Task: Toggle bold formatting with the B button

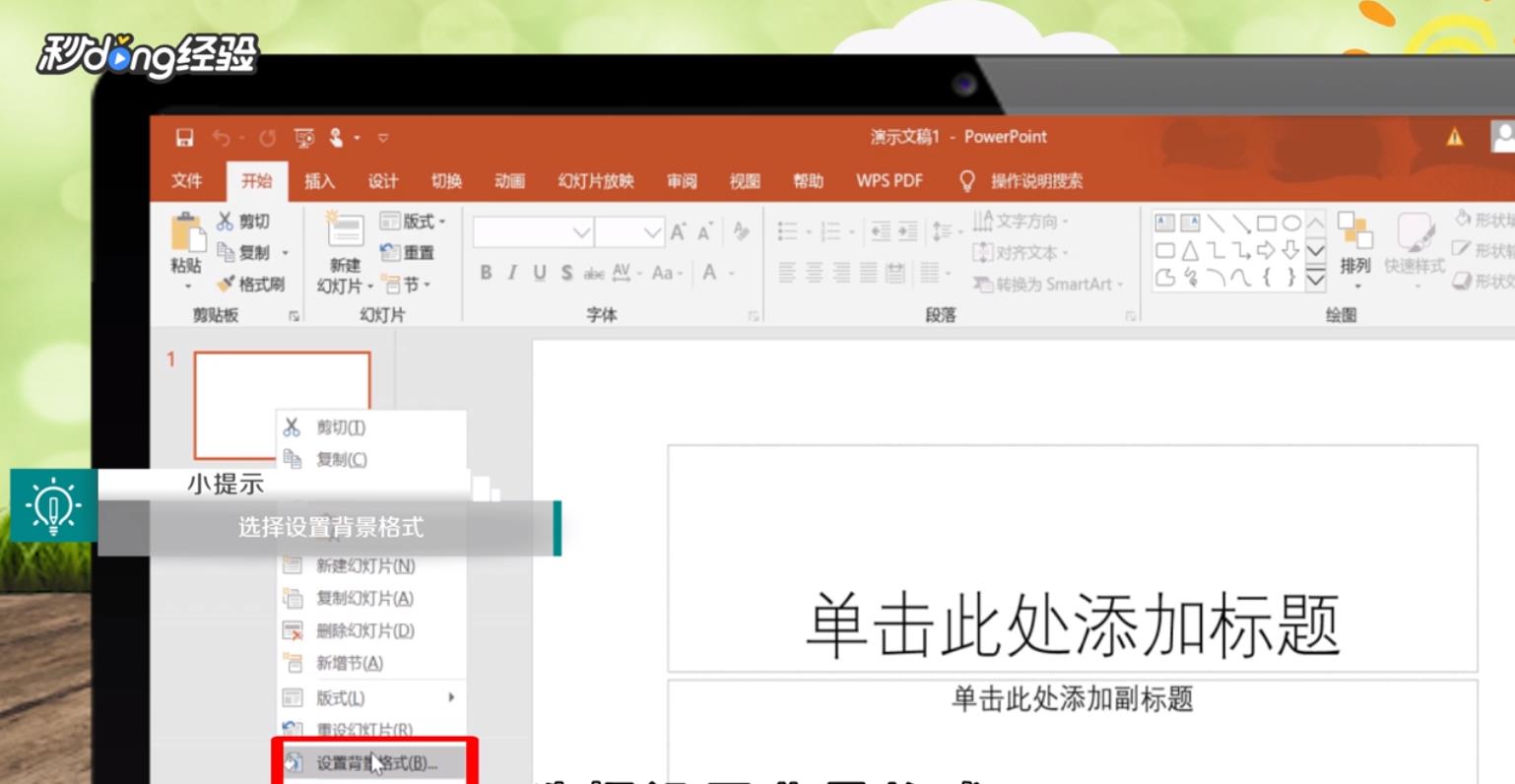Action: pos(488,272)
